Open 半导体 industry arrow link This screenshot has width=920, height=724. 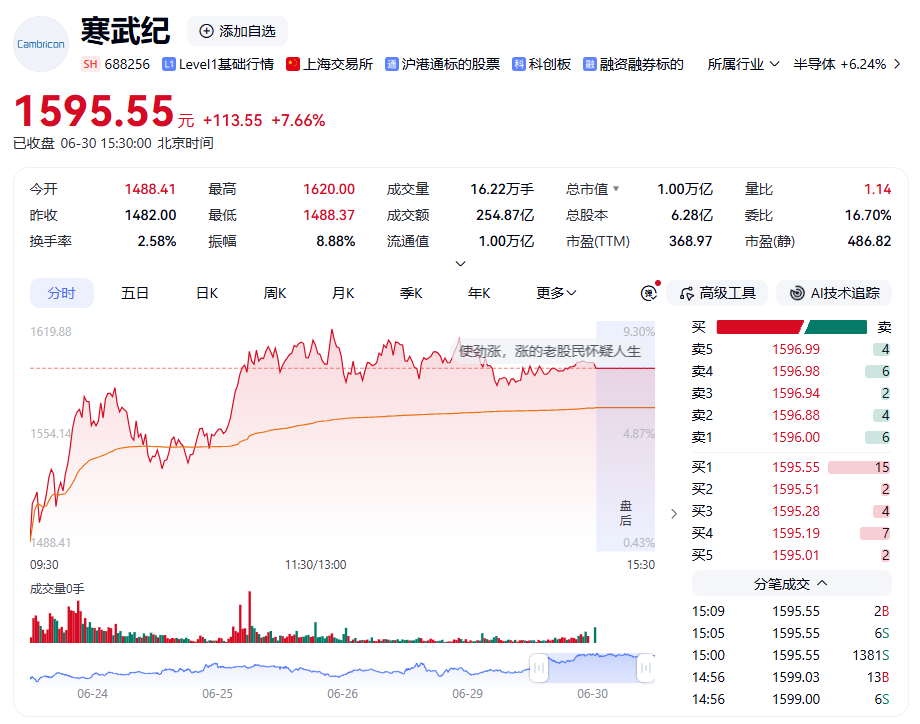coord(897,65)
